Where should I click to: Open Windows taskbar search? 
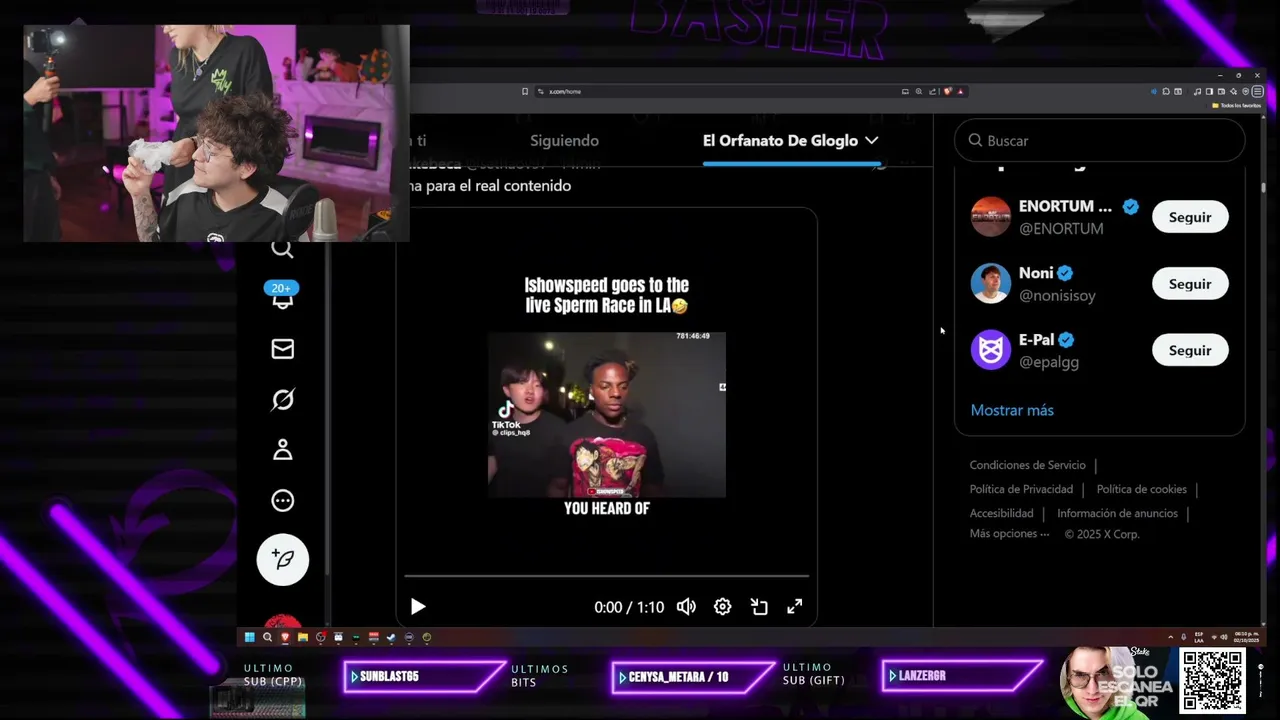click(267, 637)
